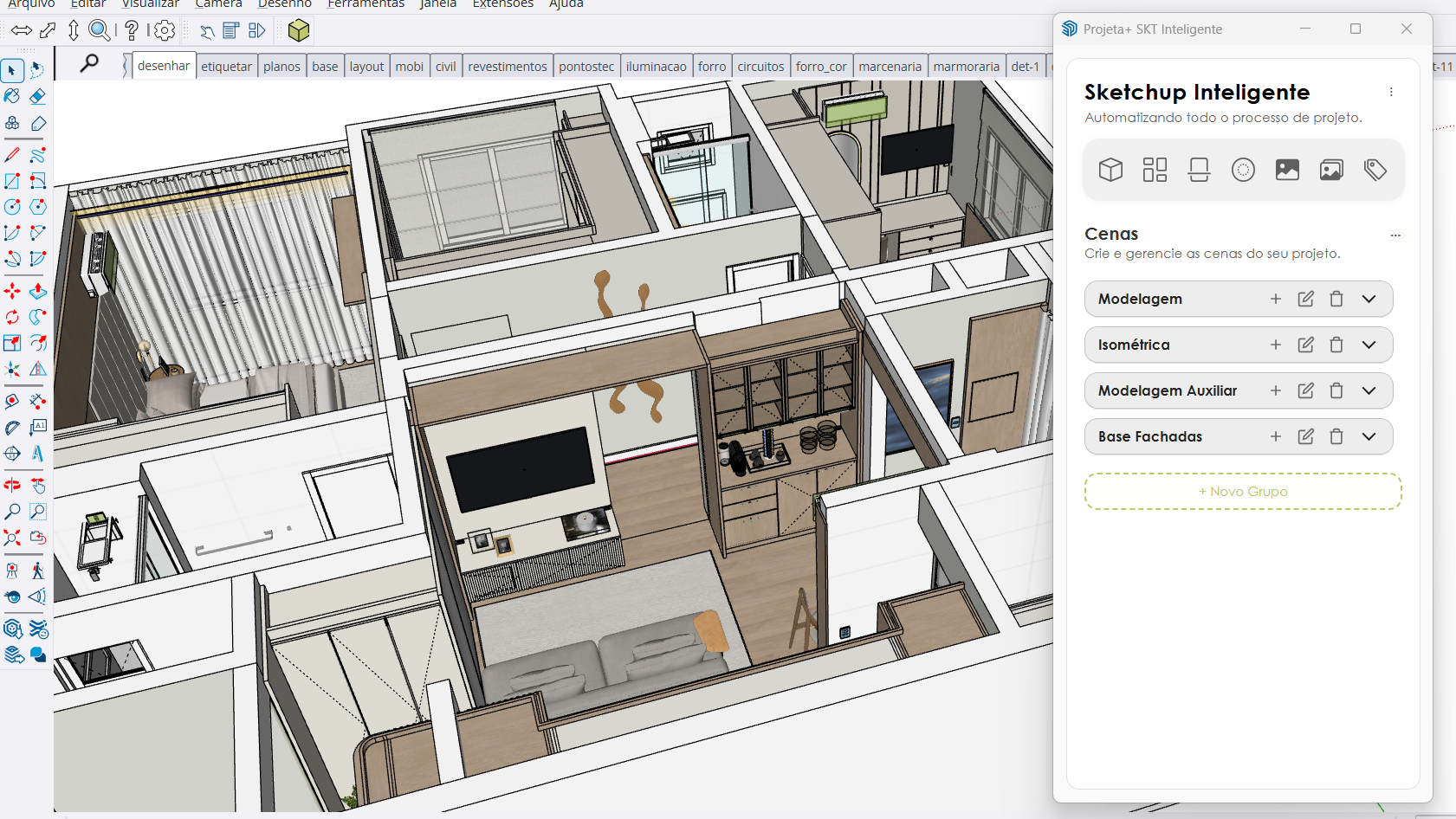This screenshot has height=819, width=1456.
Task: Click the green component box icon in the toolbar
Action: click(298, 29)
